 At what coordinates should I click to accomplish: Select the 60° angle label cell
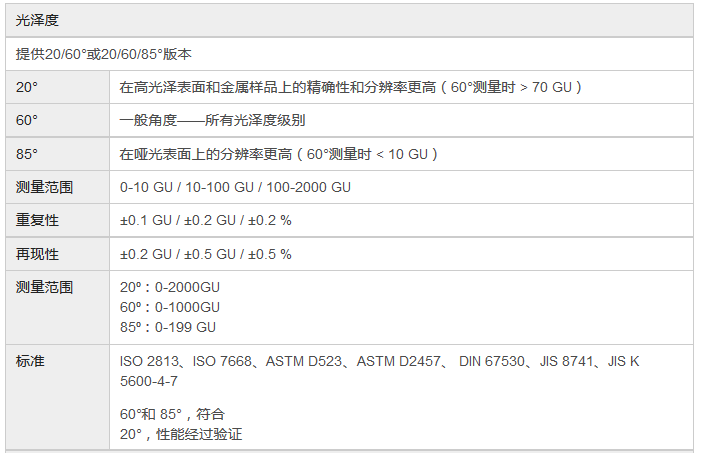pos(27,120)
